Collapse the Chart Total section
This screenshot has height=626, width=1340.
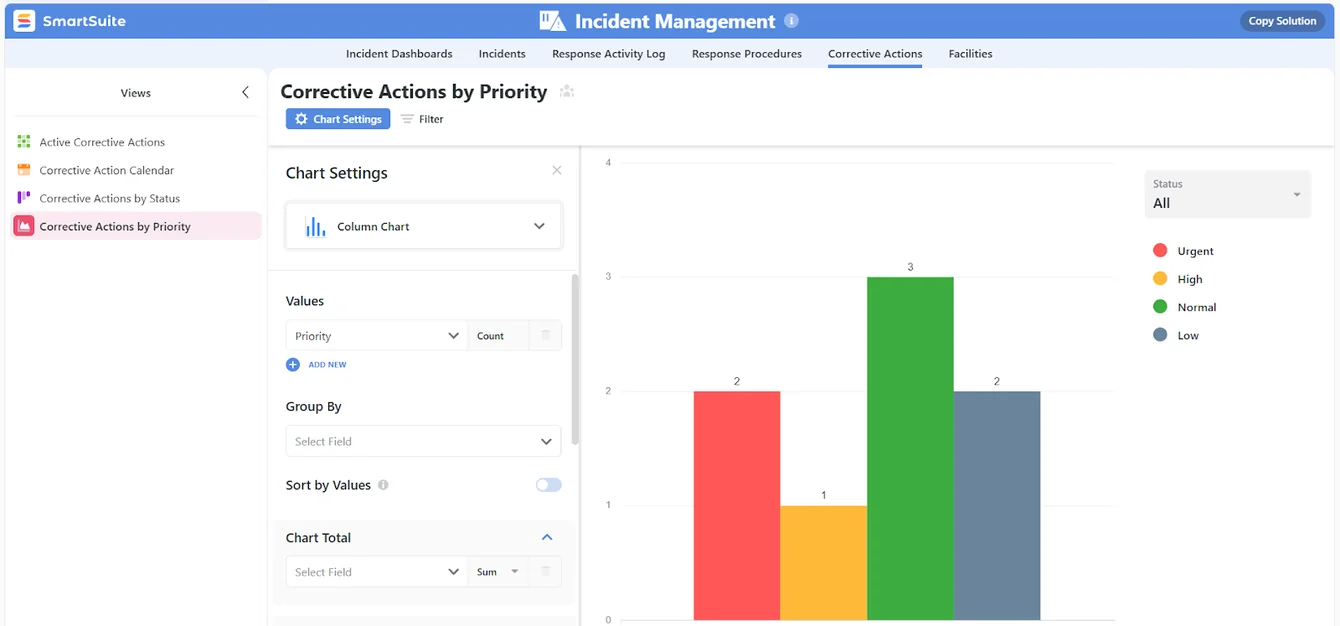[x=547, y=538]
